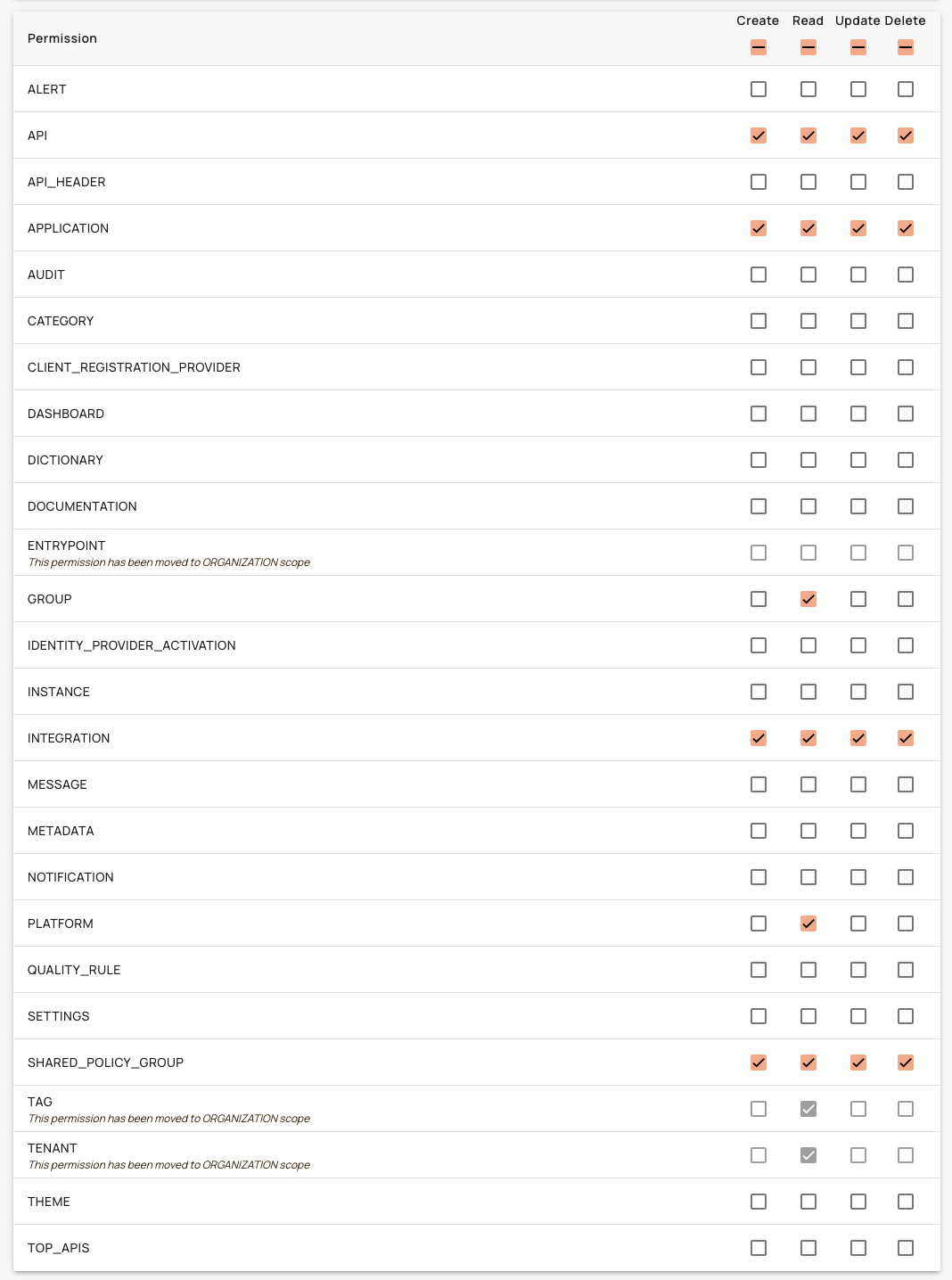
Task: Uncheck Read permission for API
Action: point(808,135)
